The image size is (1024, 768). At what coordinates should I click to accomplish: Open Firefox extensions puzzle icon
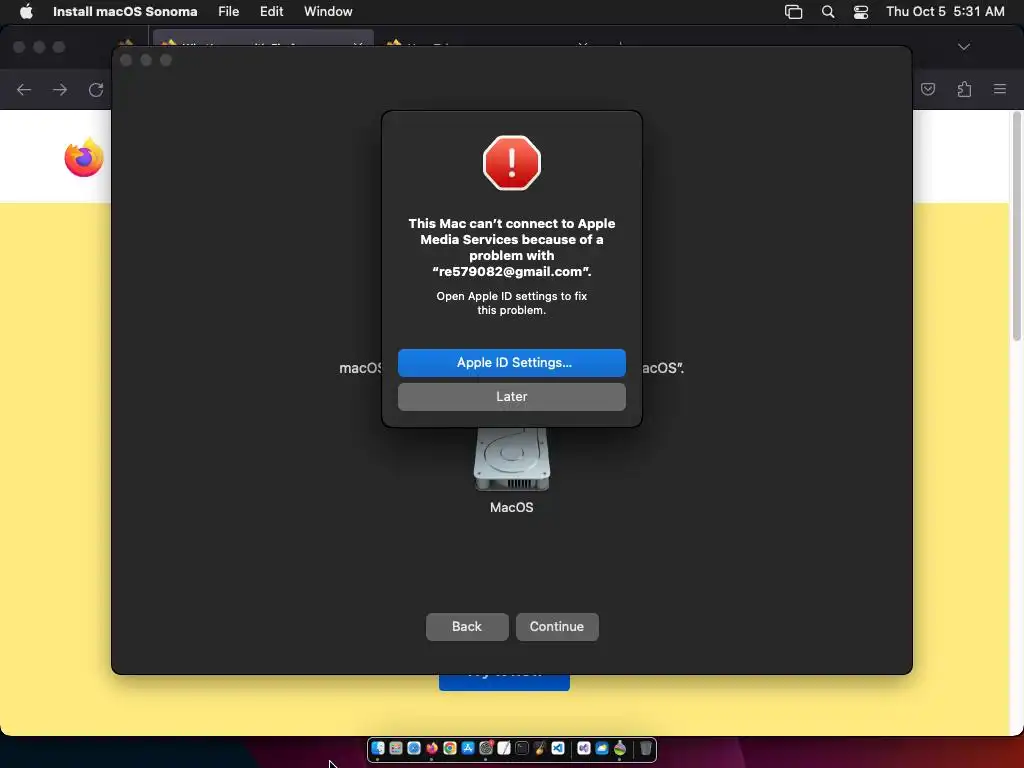coord(964,89)
